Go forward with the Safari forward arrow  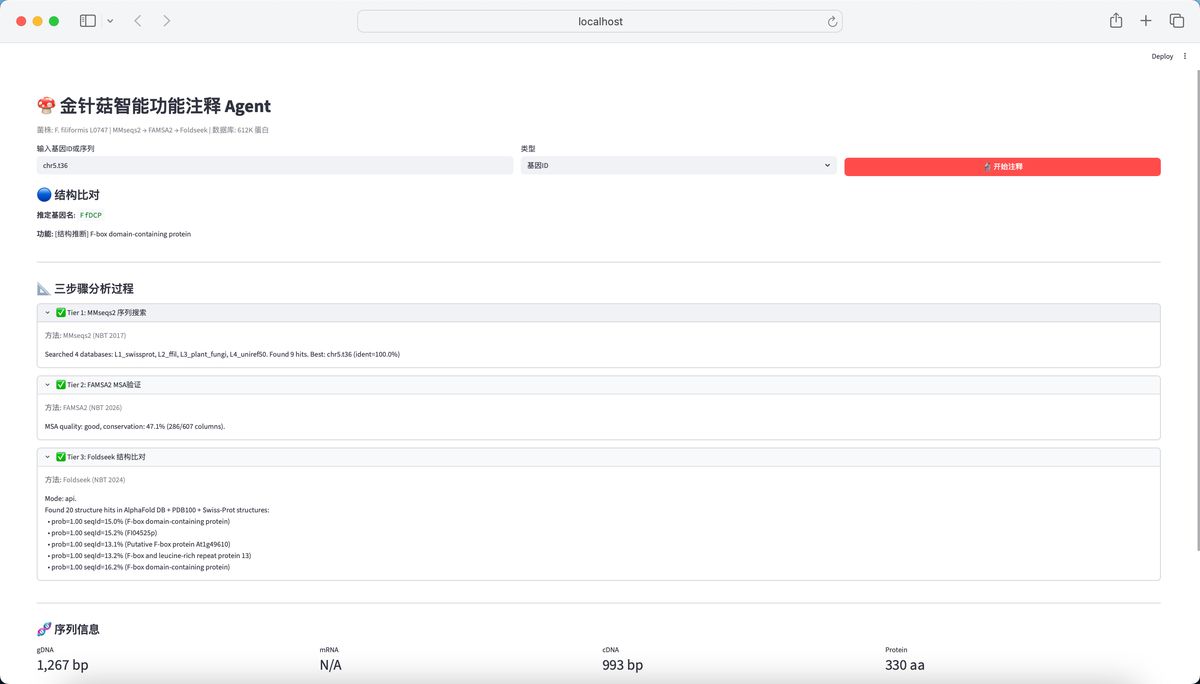click(x=166, y=21)
